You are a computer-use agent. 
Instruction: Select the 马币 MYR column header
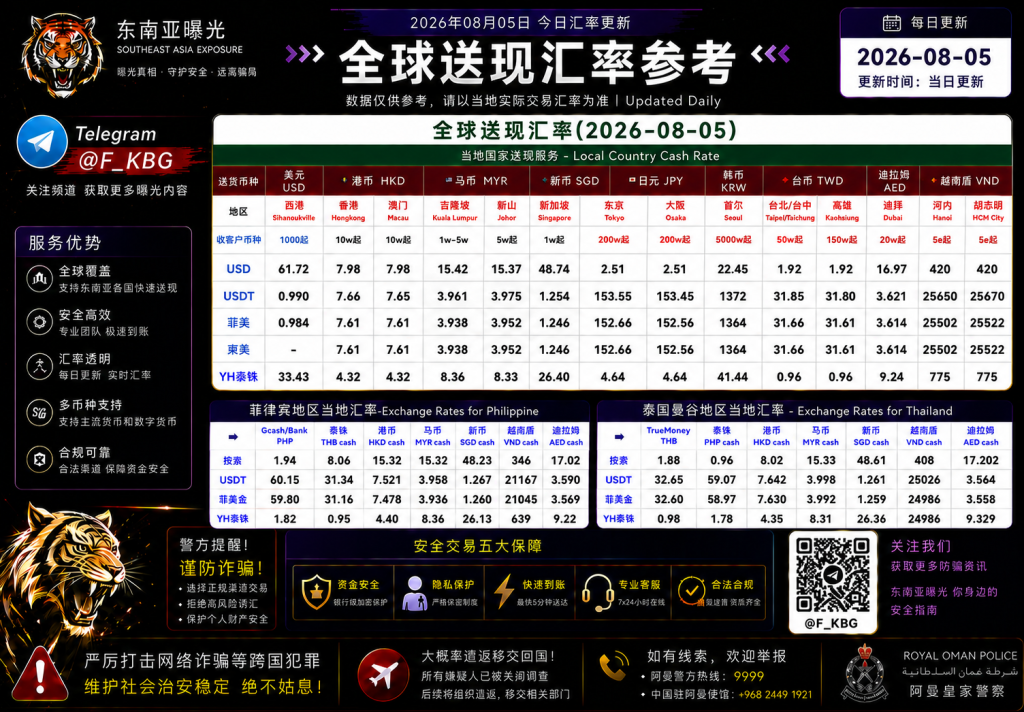476,181
